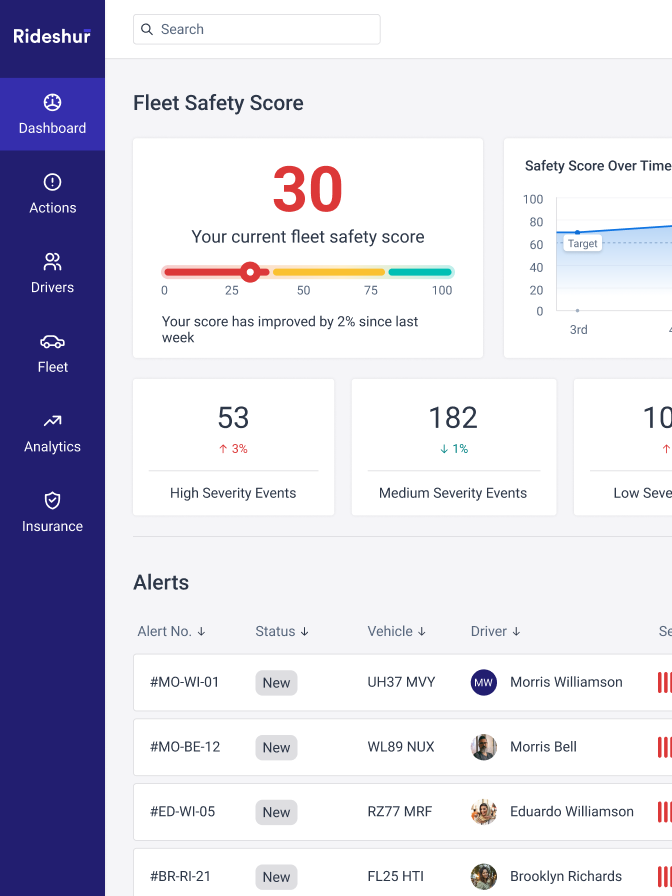Click the Insurance shield icon
Image resolution: width=672 pixels, height=896 pixels.
coord(53,501)
